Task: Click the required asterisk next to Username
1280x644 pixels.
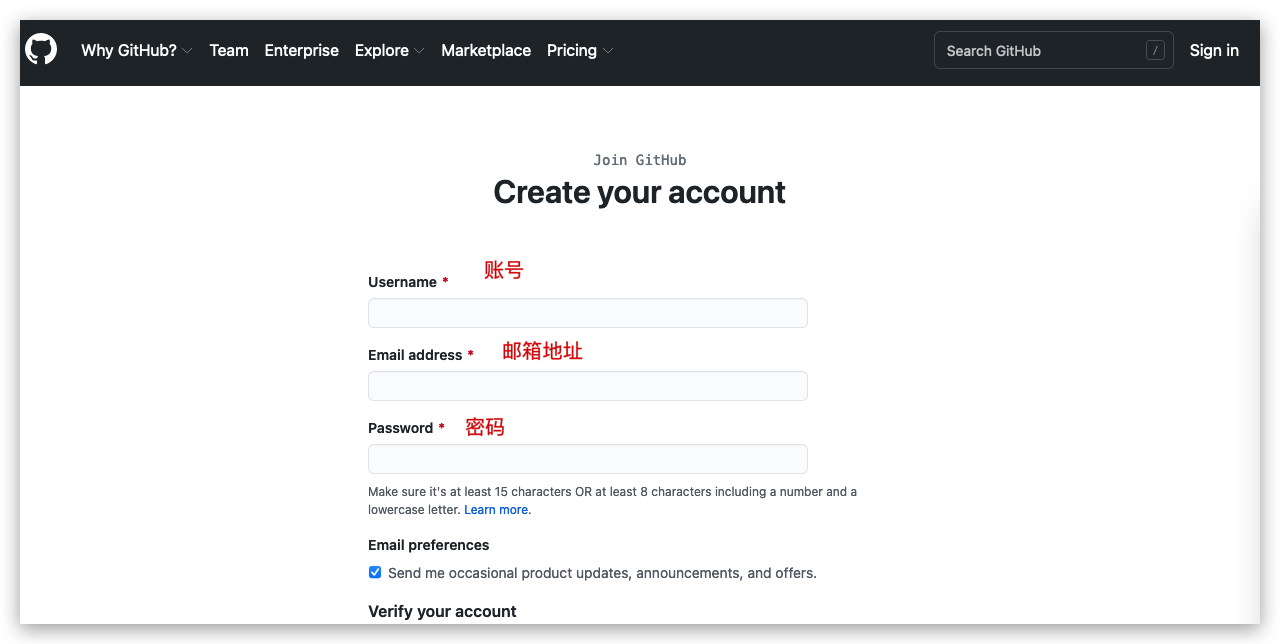Action: (x=446, y=281)
